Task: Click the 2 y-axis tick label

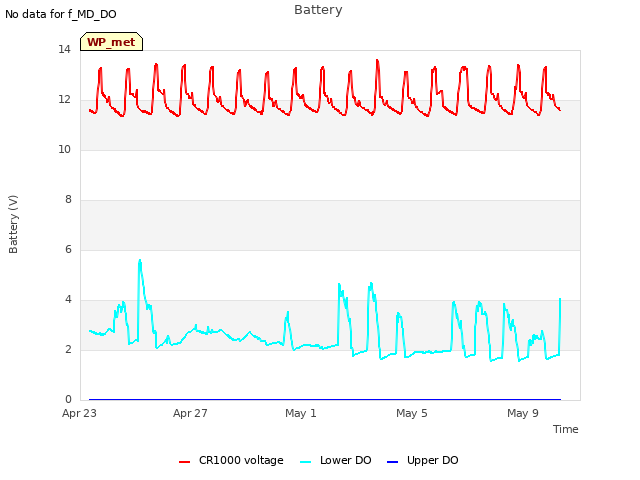Action: pos(68,350)
